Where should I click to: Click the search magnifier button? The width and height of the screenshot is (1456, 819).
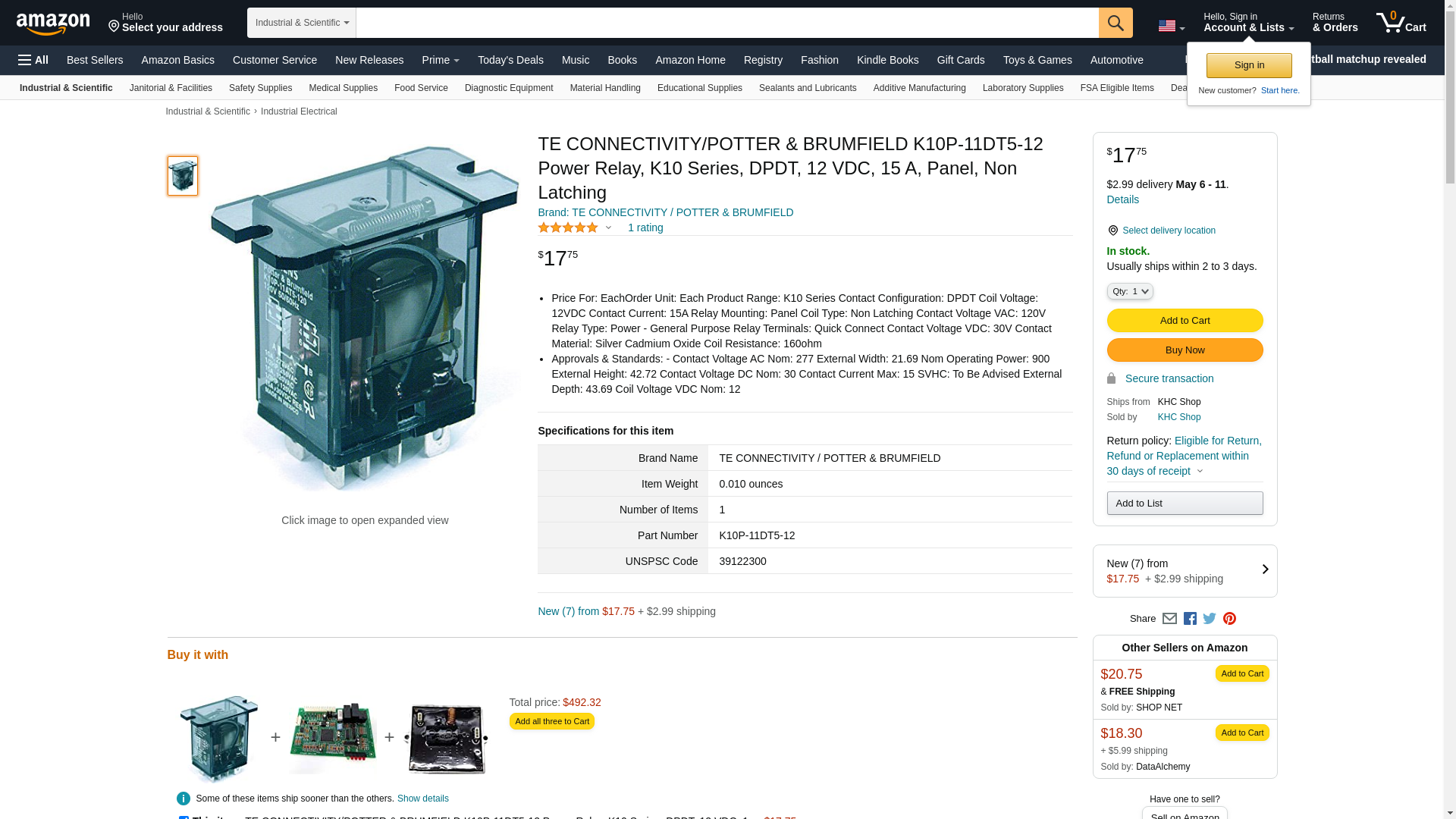1115,23
